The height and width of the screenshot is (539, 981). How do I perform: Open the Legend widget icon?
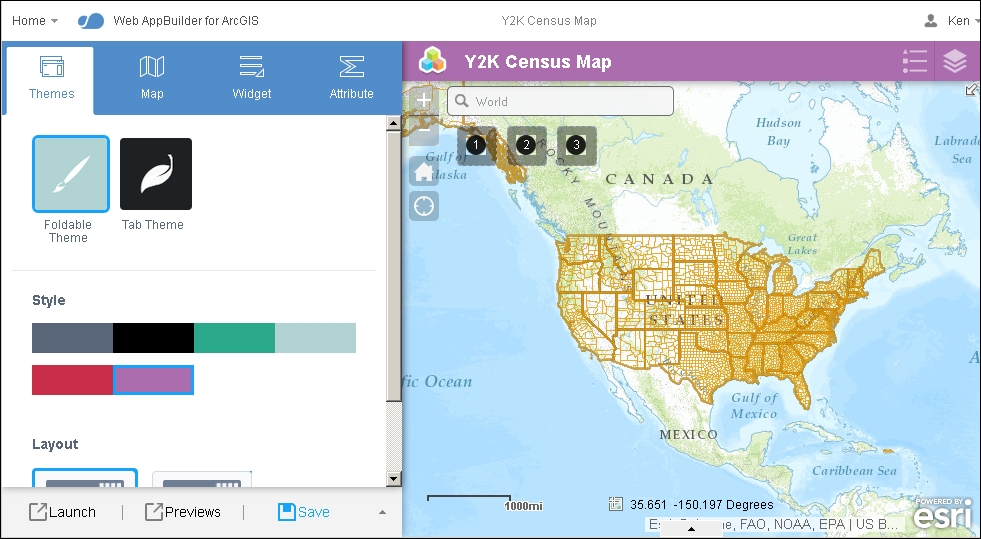tap(915, 61)
